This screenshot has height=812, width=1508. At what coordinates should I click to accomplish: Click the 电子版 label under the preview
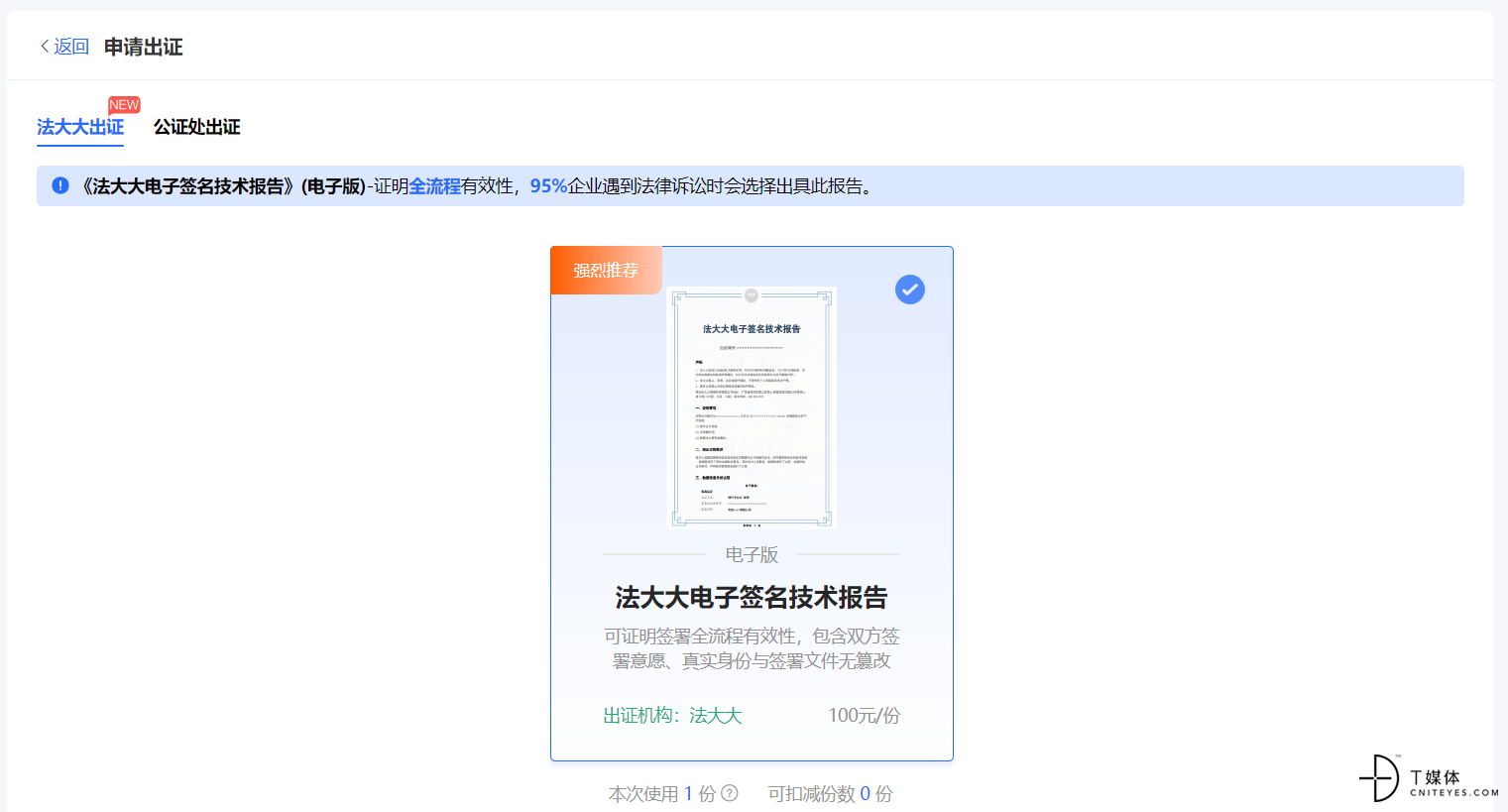(752, 554)
